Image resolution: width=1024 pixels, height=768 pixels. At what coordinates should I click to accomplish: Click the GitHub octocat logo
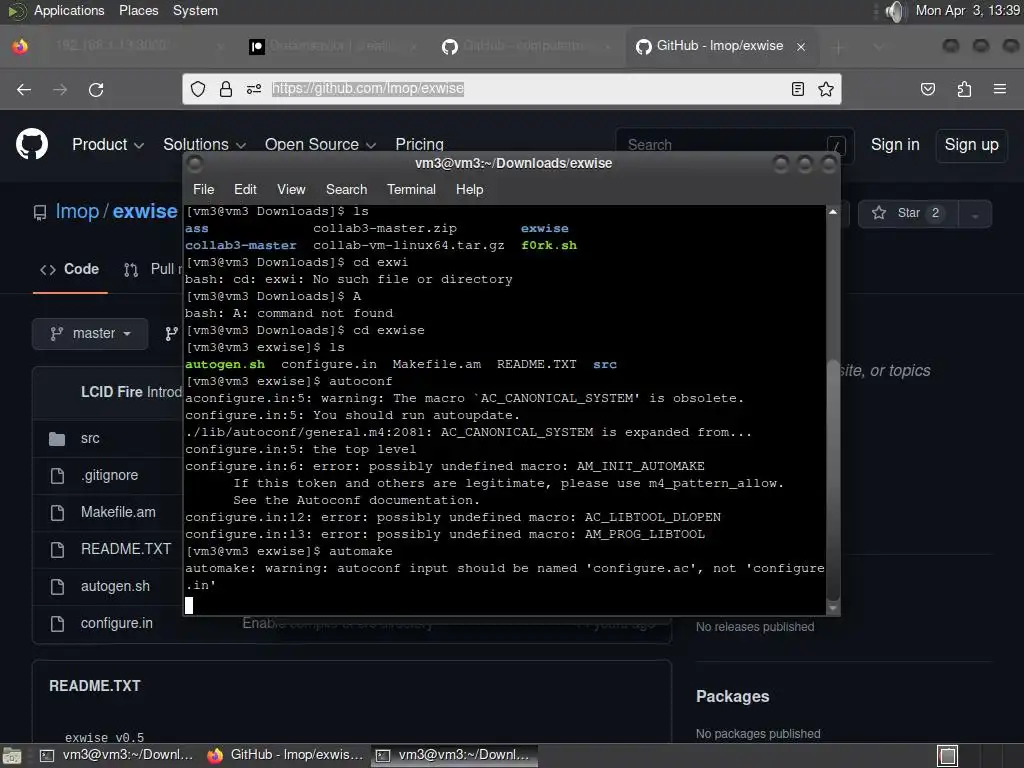click(x=32, y=144)
